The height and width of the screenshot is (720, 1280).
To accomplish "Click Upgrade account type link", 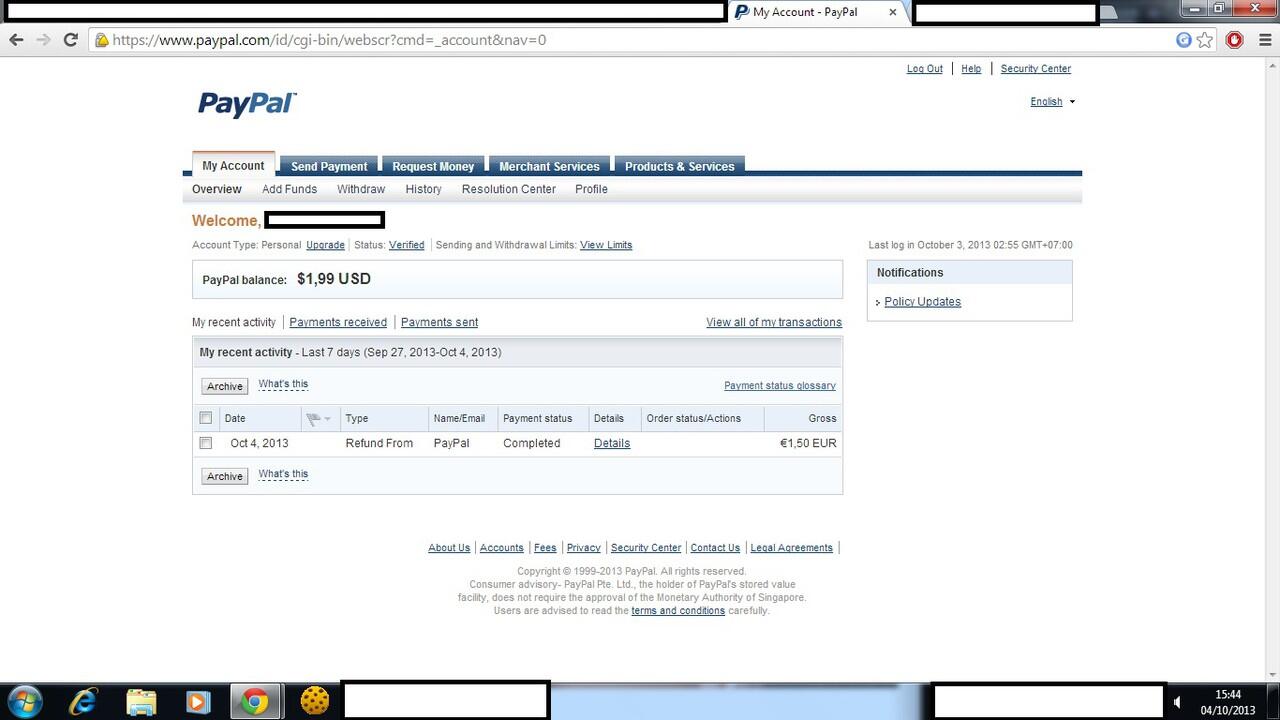I will [x=325, y=245].
